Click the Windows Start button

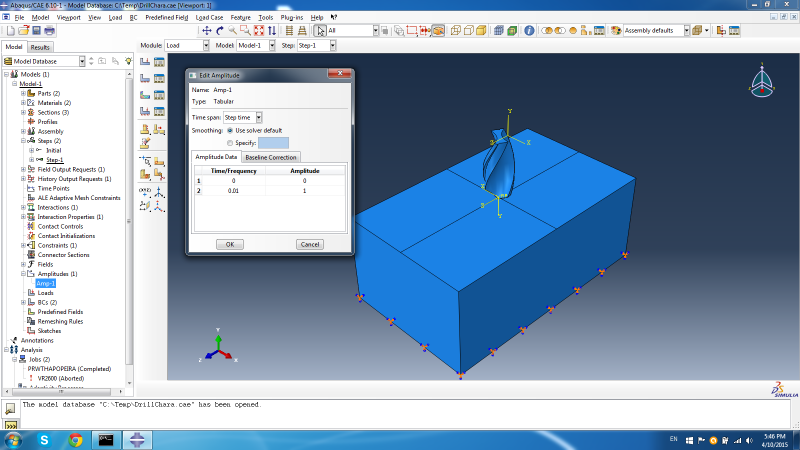[x=14, y=440]
